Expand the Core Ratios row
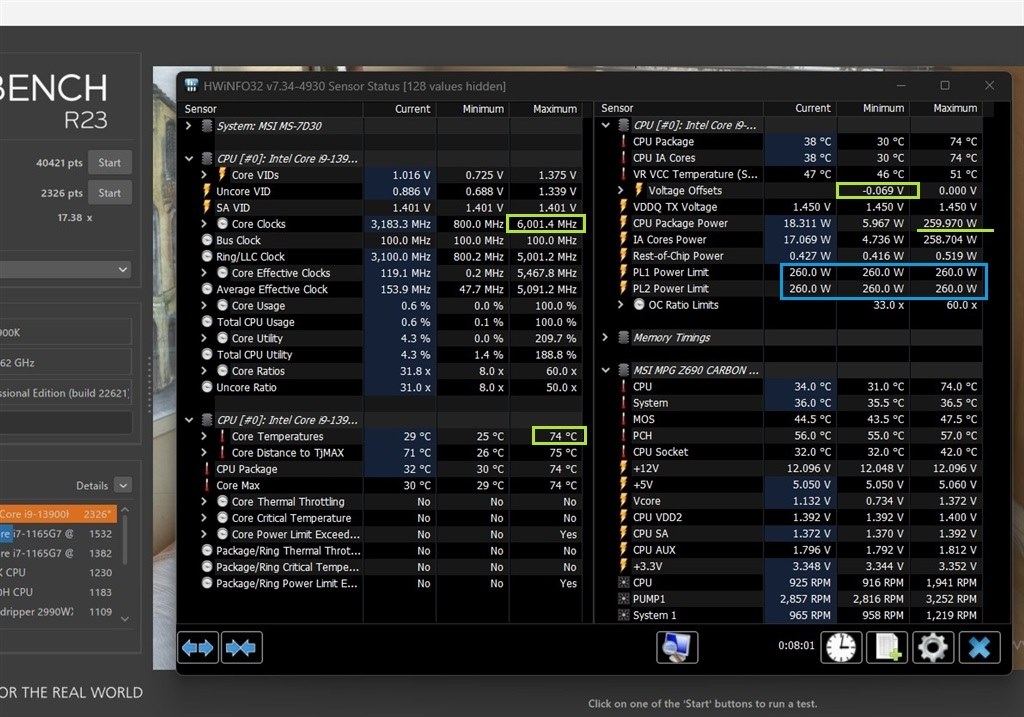1024x717 pixels. click(204, 370)
